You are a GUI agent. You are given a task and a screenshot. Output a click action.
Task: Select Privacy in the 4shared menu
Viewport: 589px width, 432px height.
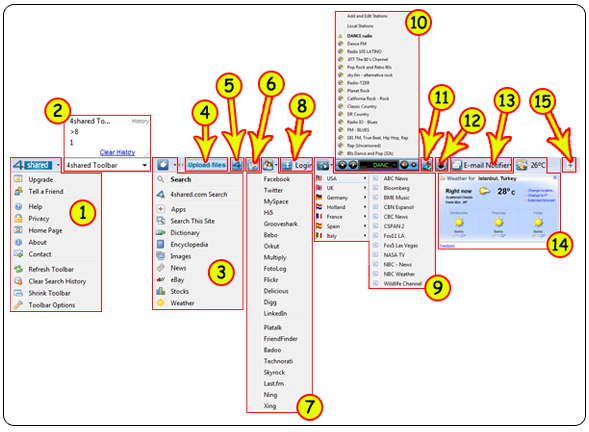[x=38, y=219]
